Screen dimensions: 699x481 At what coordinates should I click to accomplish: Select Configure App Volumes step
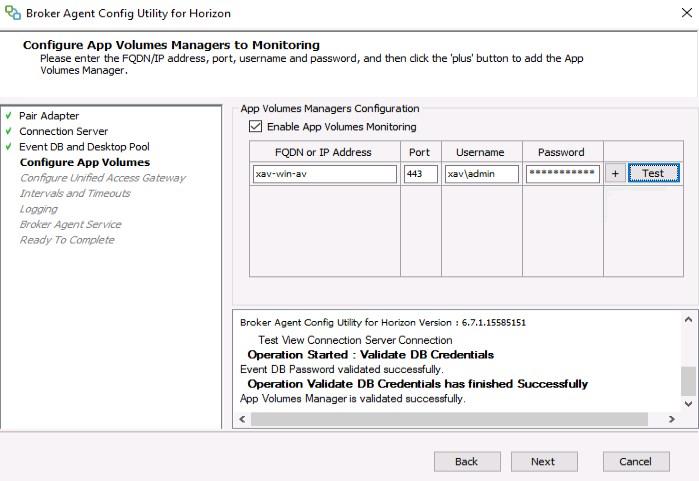[85, 162]
